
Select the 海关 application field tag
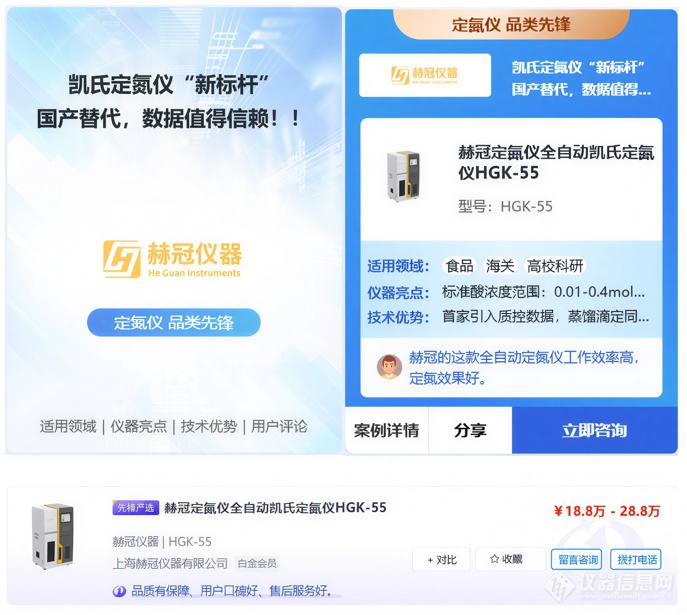click(500, 265)
